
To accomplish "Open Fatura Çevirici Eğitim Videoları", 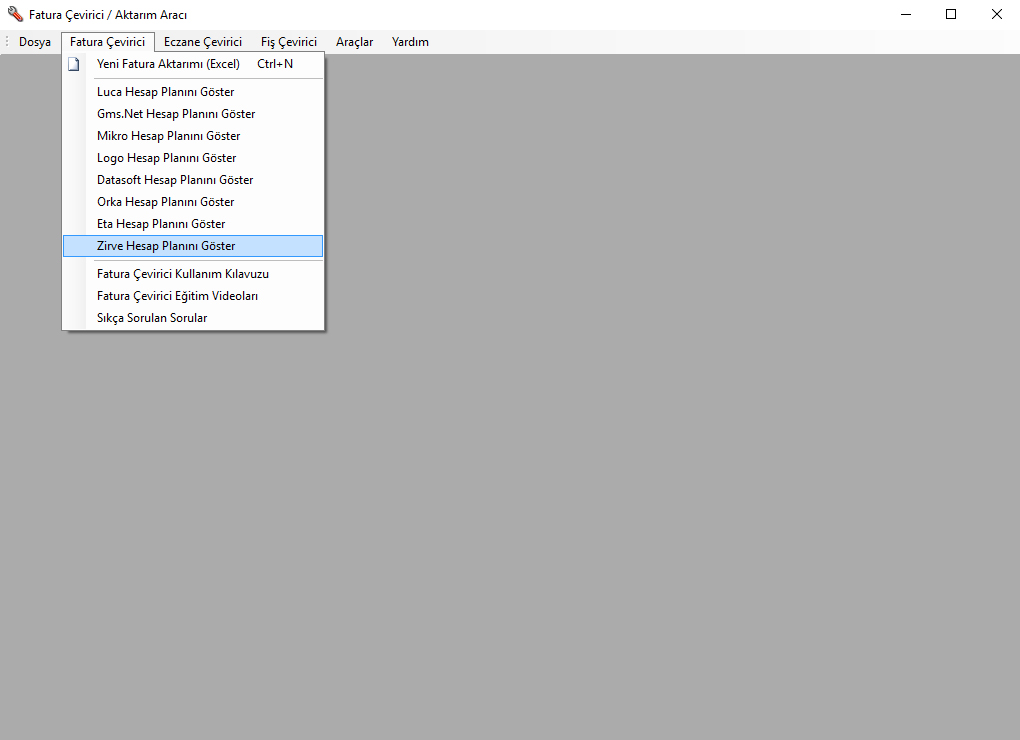I will pos(193,297).
